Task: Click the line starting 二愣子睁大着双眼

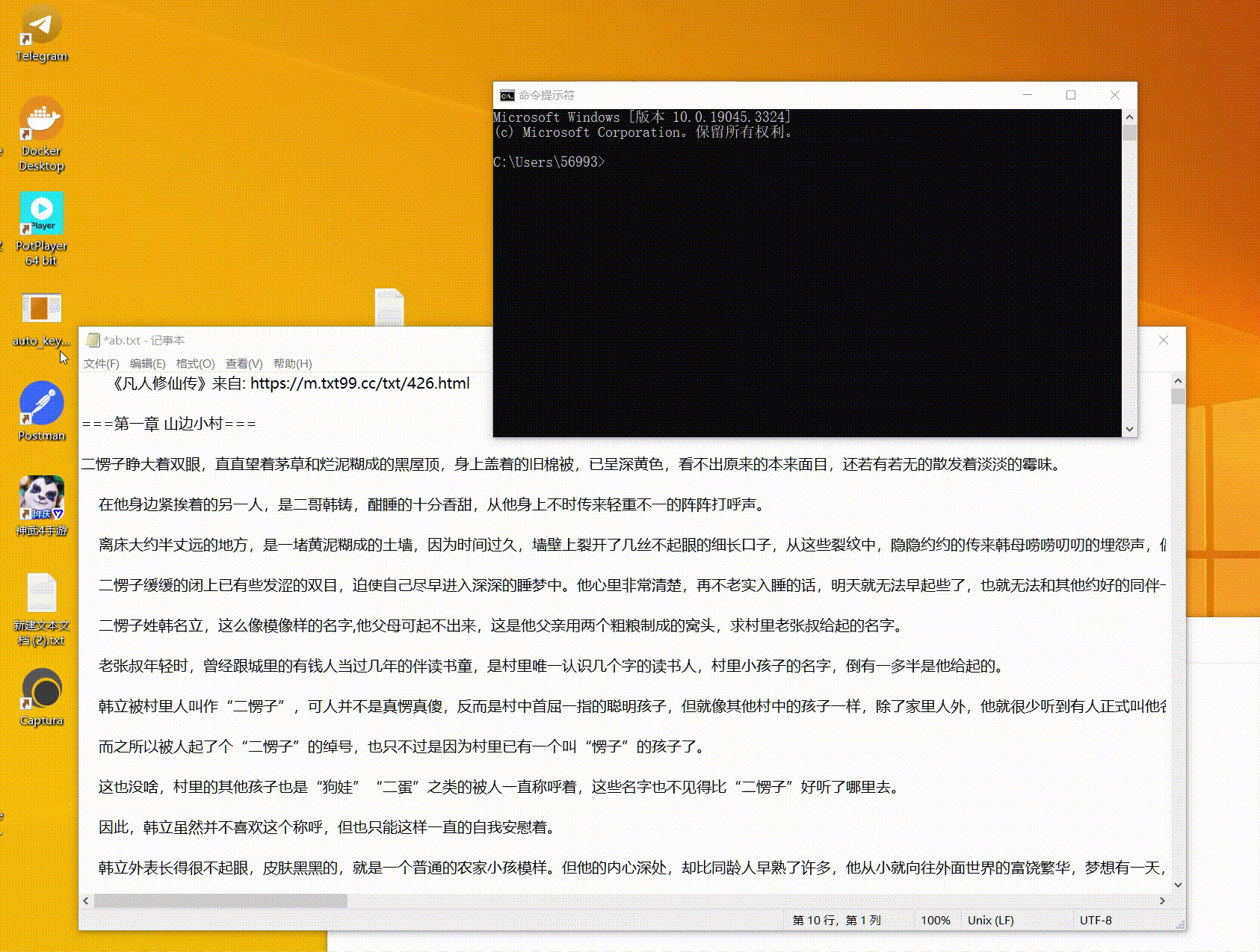Action: tap(571, 464)
